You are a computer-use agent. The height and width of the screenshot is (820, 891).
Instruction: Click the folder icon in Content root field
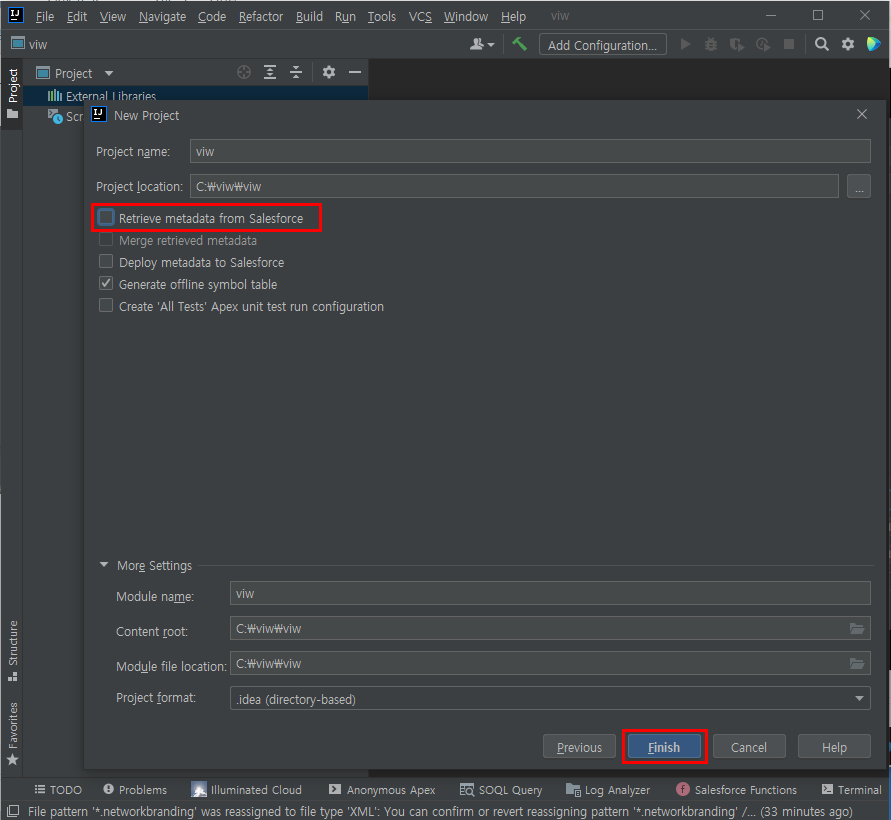pyautogui.click(x=857, y=628)
